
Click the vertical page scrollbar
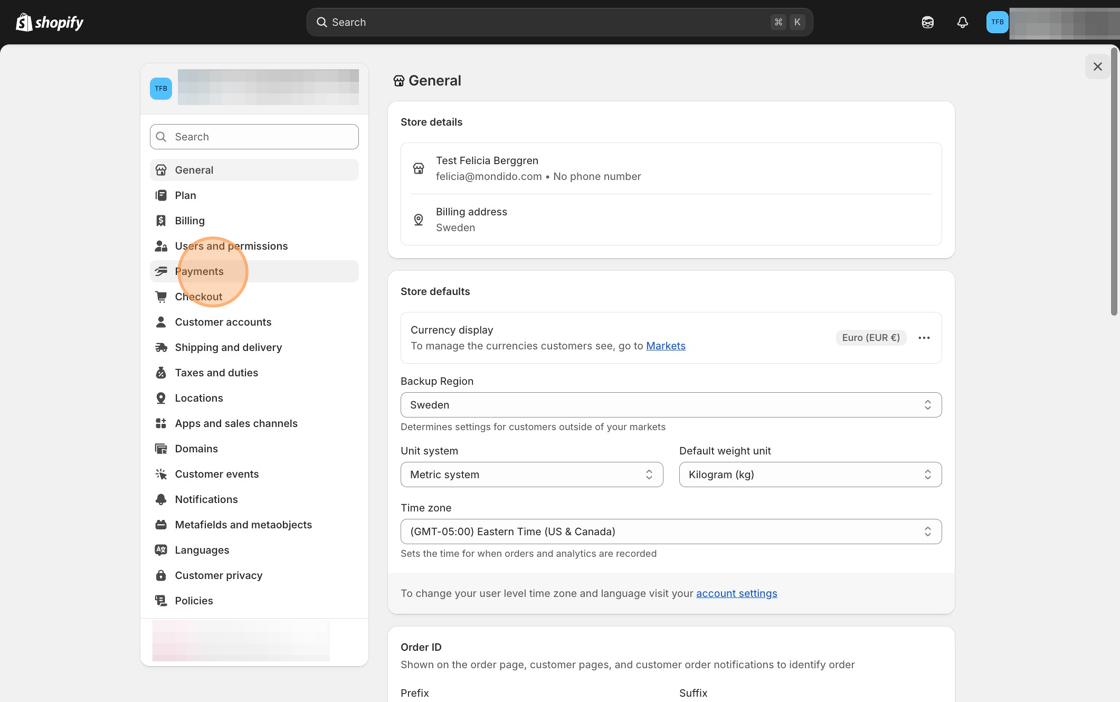1114,181
